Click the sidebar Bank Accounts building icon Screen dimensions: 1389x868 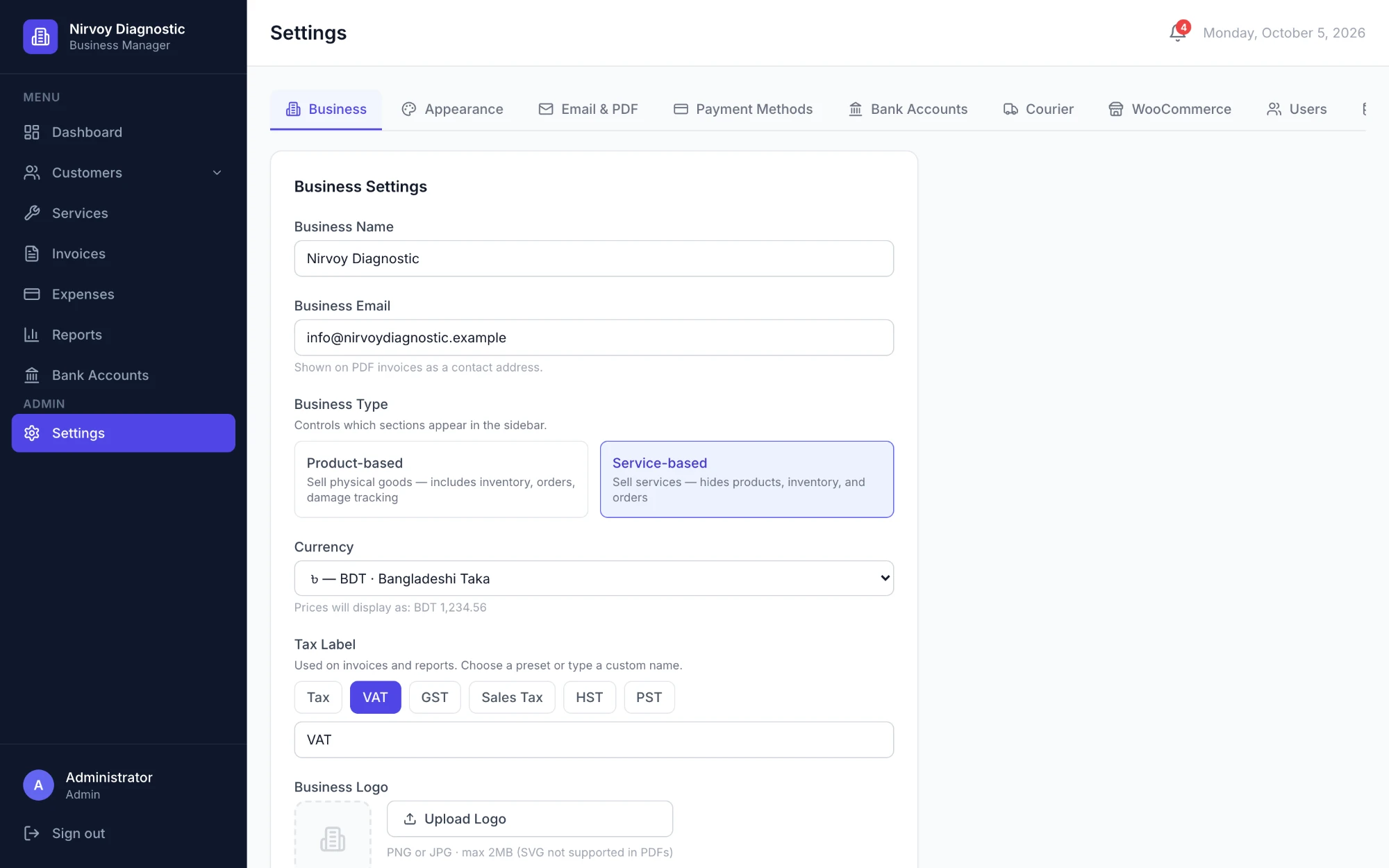[x=32, y=375]
